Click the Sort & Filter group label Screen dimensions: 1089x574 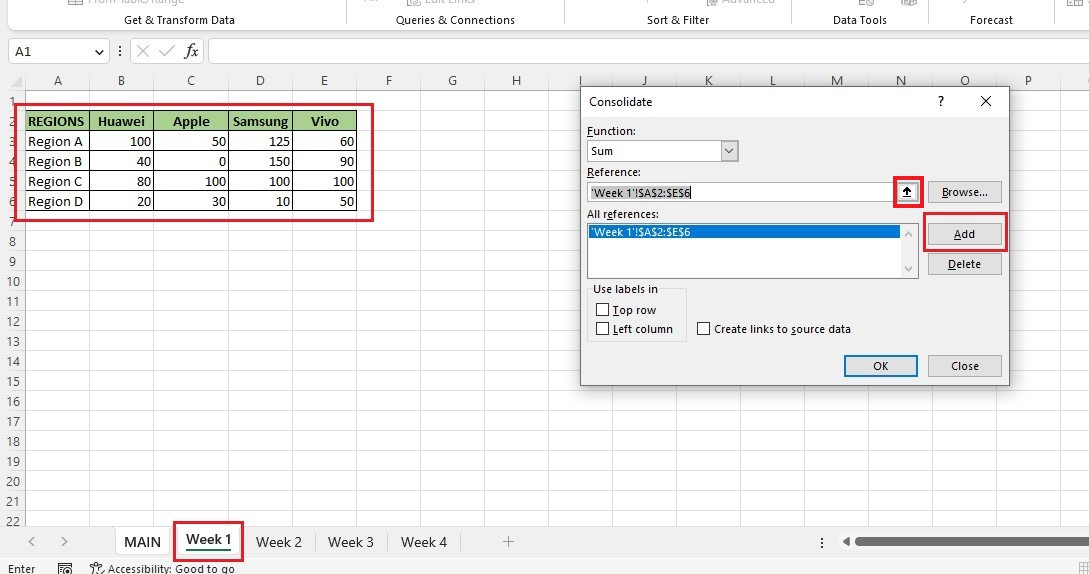point(678,20)
